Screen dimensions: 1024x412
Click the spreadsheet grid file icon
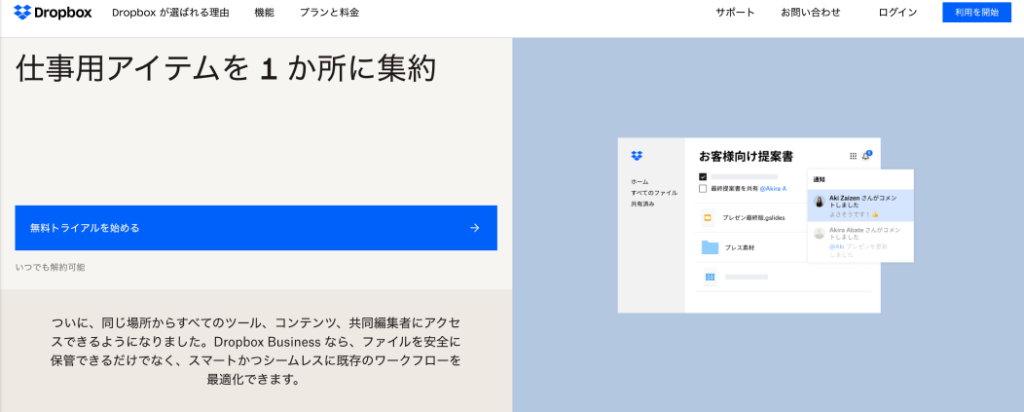[x=710, y=277]
